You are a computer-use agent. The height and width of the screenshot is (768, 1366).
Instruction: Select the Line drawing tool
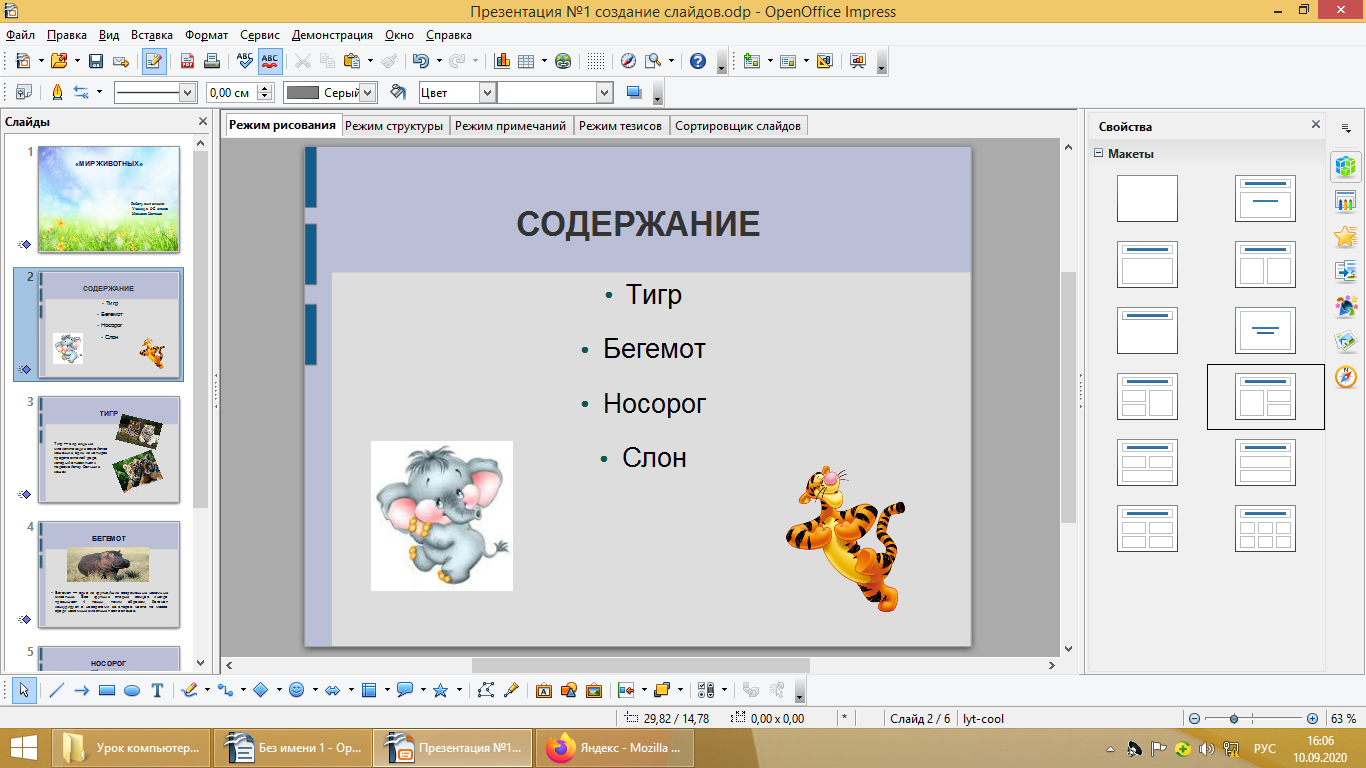[56, 690]
